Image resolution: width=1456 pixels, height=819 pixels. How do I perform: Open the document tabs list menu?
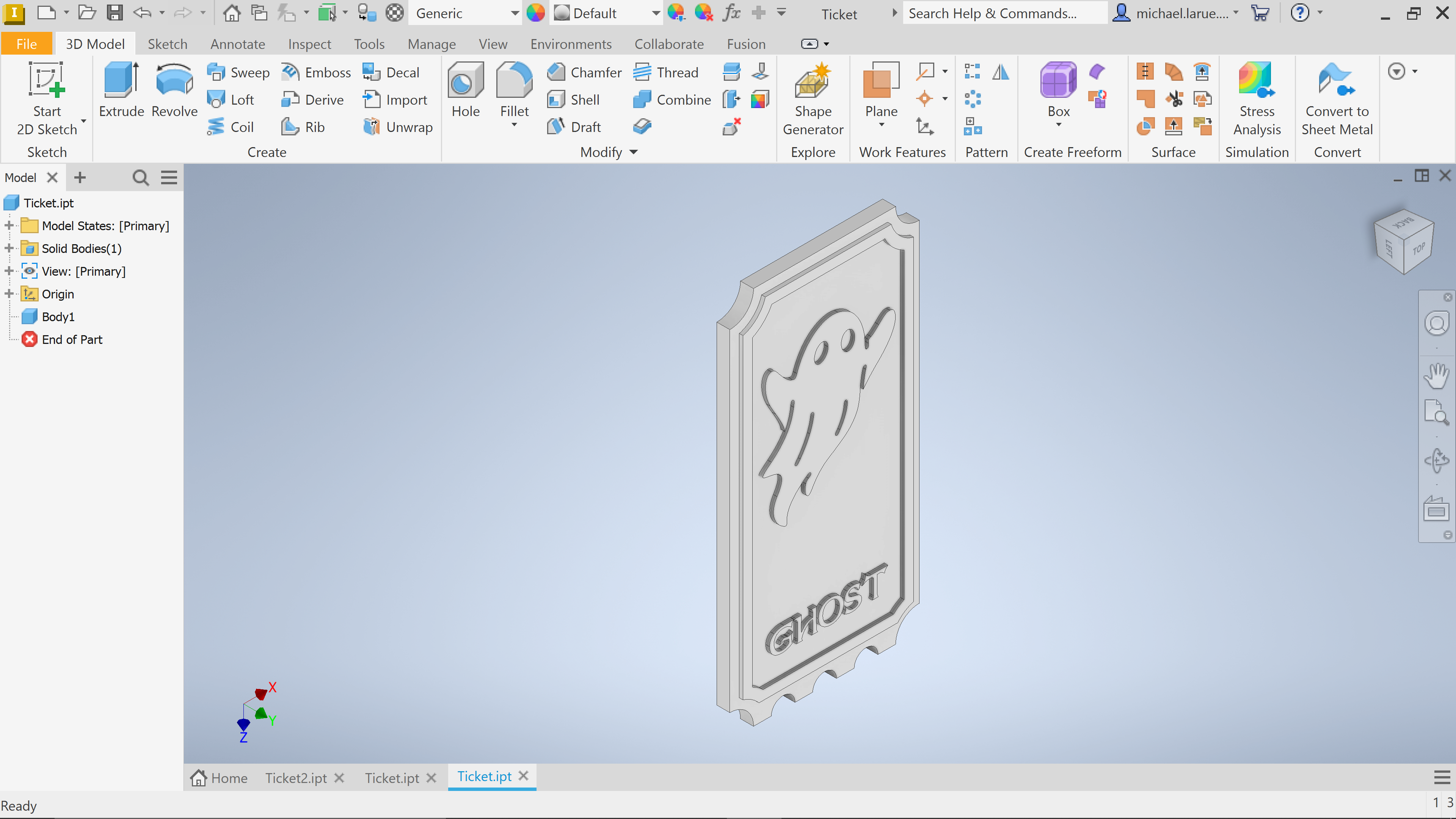coord(1442,778)
